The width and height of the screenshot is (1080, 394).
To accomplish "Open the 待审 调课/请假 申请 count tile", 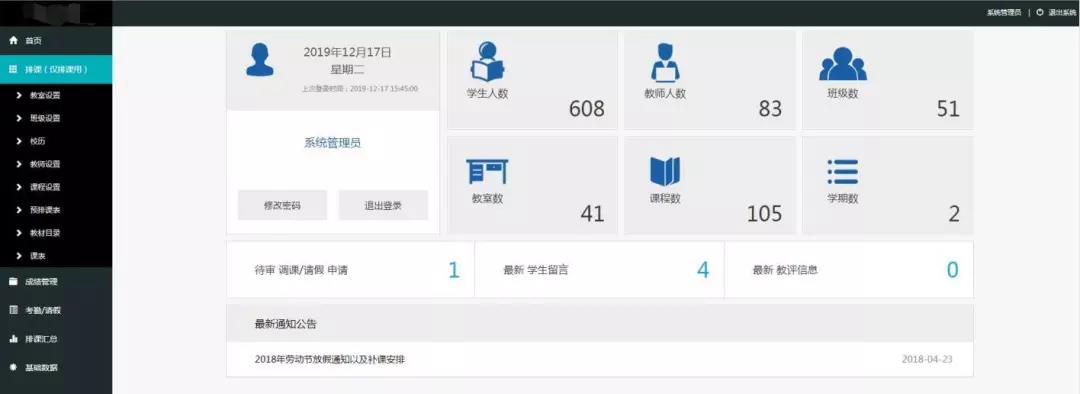I will [x=351, y=270].
